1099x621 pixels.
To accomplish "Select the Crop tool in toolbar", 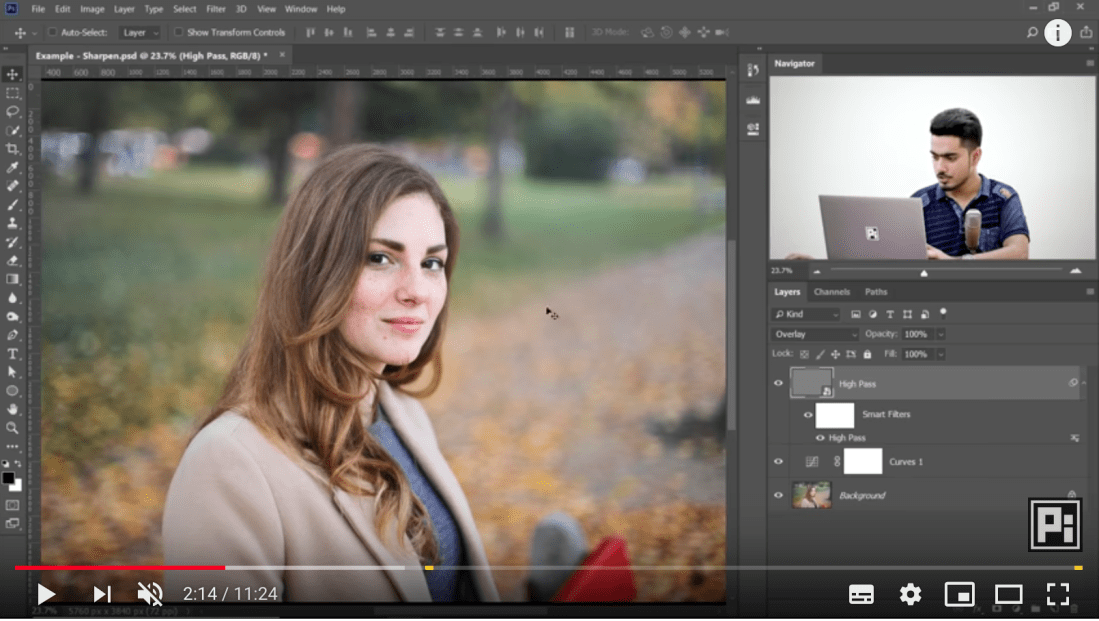I will [x=13, y=149].
